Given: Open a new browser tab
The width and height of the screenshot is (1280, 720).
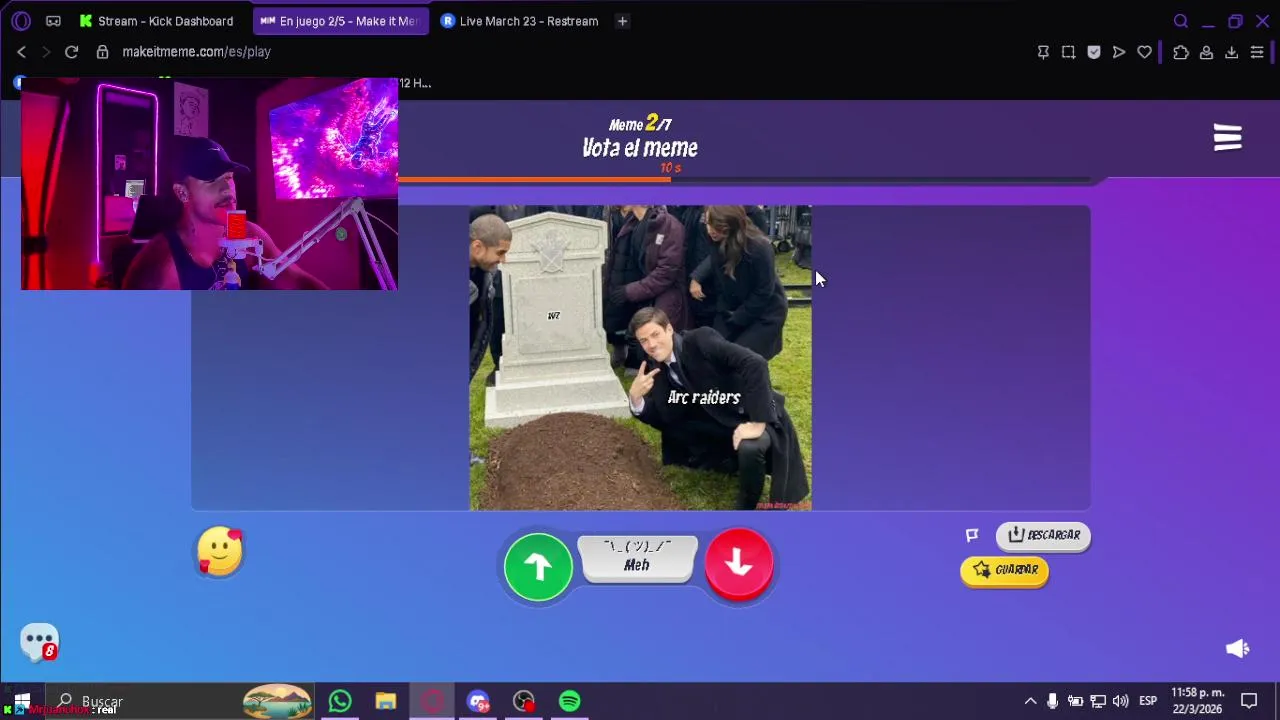Looking at the screenshot, I should 622,21.
